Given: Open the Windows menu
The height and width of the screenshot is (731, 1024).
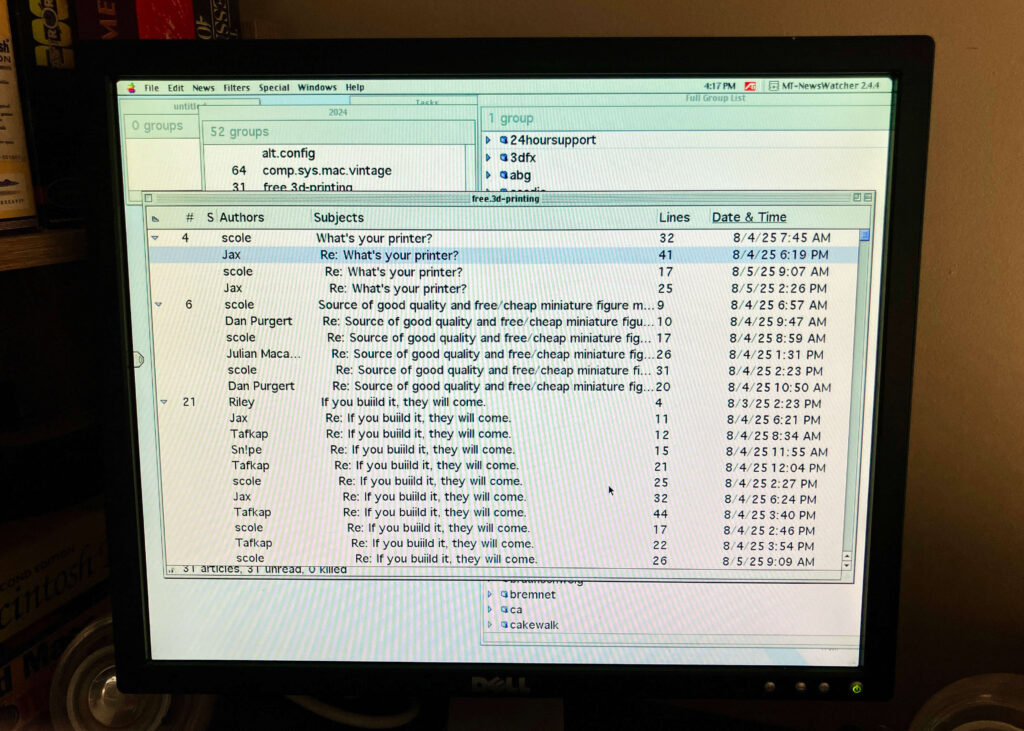Looking at the screenshot, I should coord(317,87).
